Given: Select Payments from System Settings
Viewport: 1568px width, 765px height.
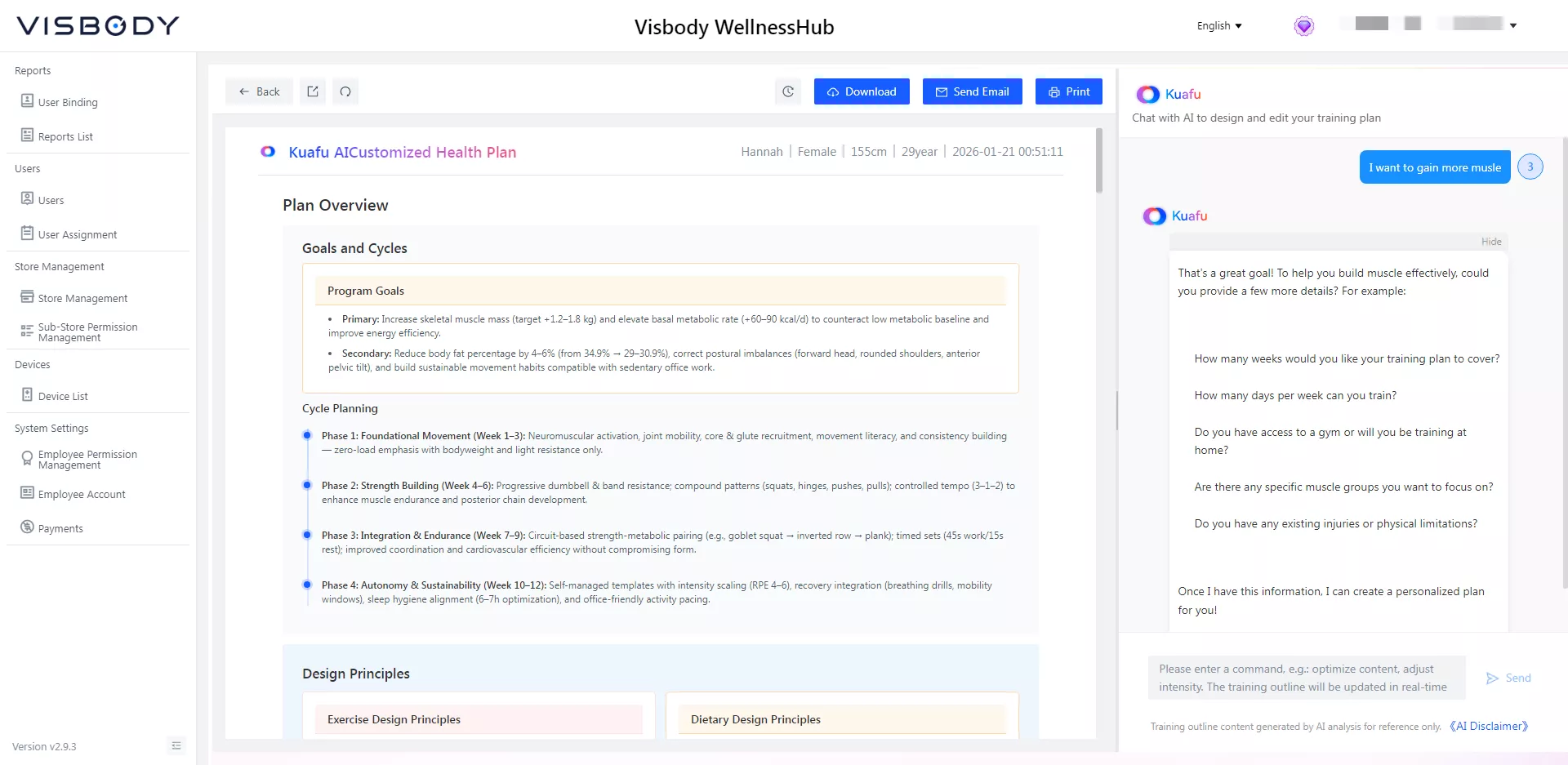Looking at the screenshot, I should pos(60,528).
